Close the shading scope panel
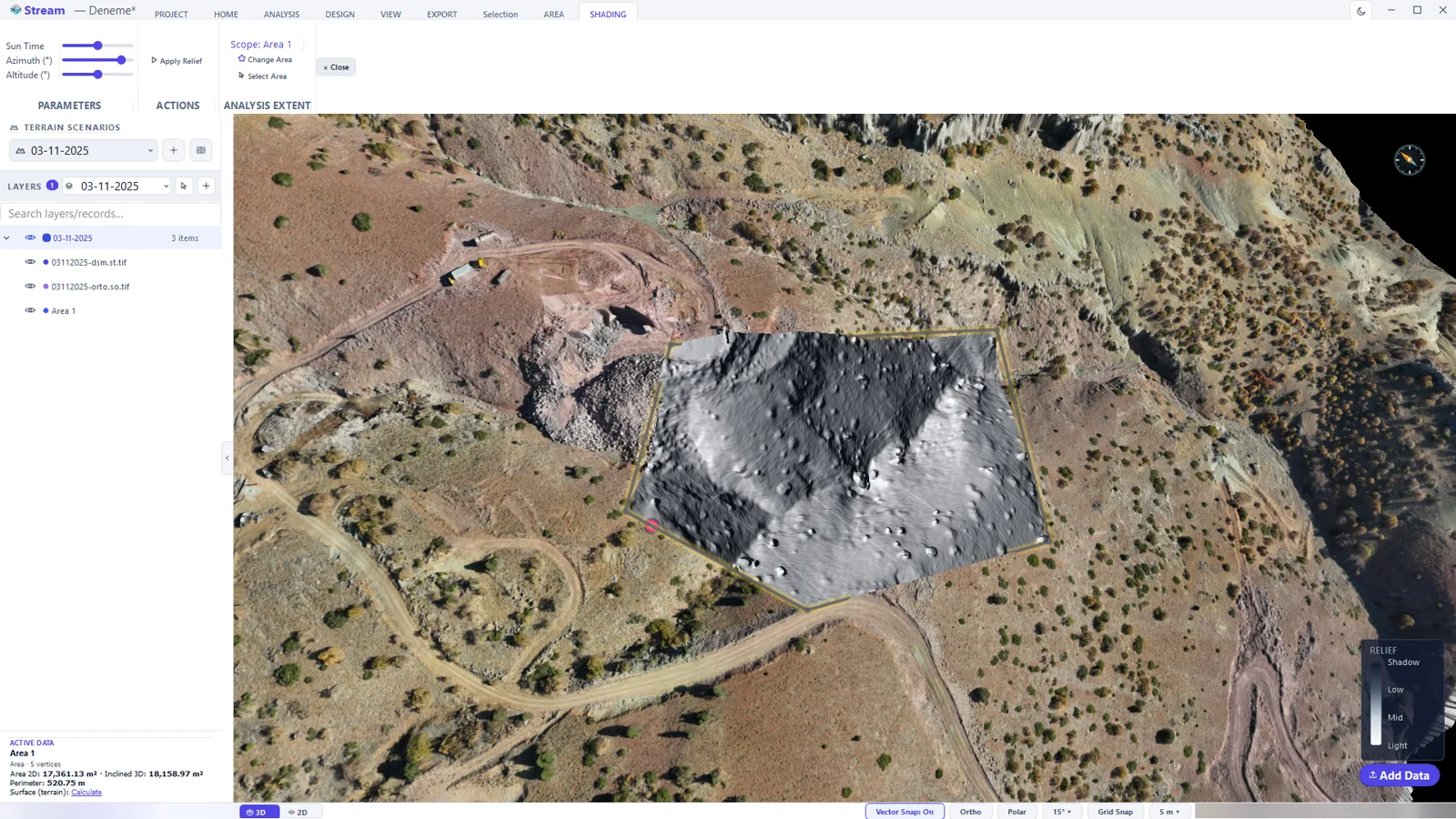This screenshot has width=1456, height=819. click(x=336, y=67)
